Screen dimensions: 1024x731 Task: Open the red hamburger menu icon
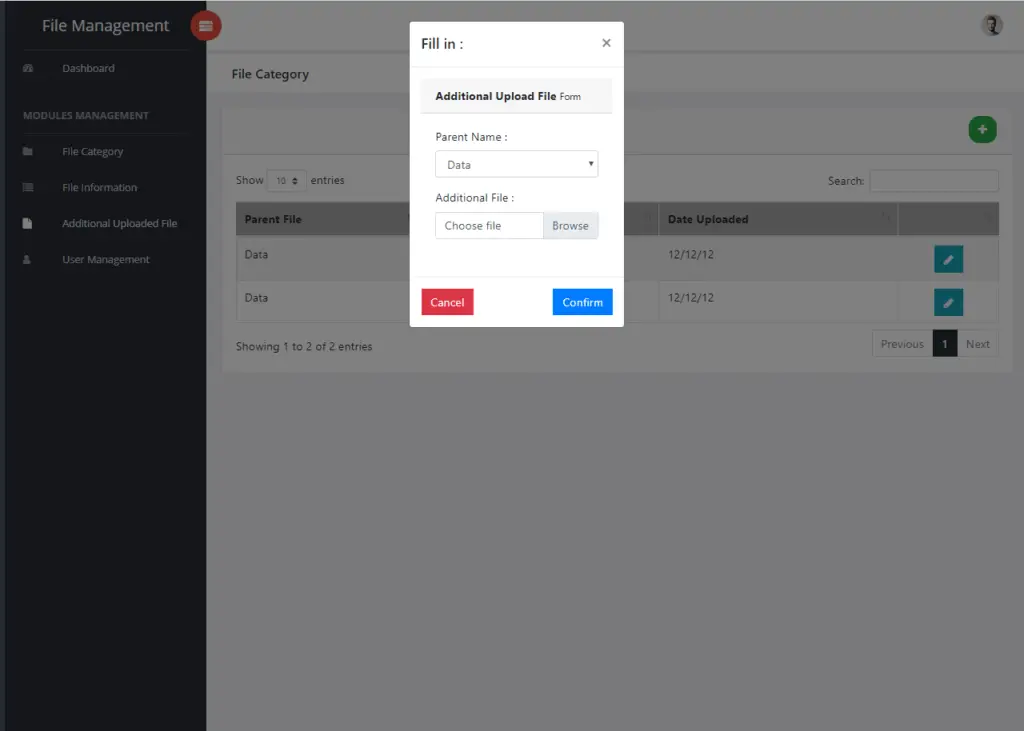pyautogui.click(x=205, y=25)
